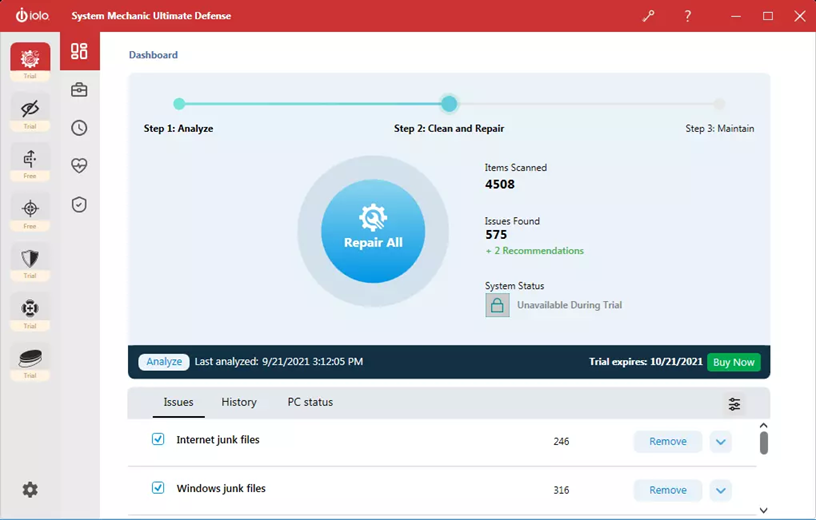Open the issue filter options icon
816x520 pixels.
pyautogui.click(x=735, y=404)
